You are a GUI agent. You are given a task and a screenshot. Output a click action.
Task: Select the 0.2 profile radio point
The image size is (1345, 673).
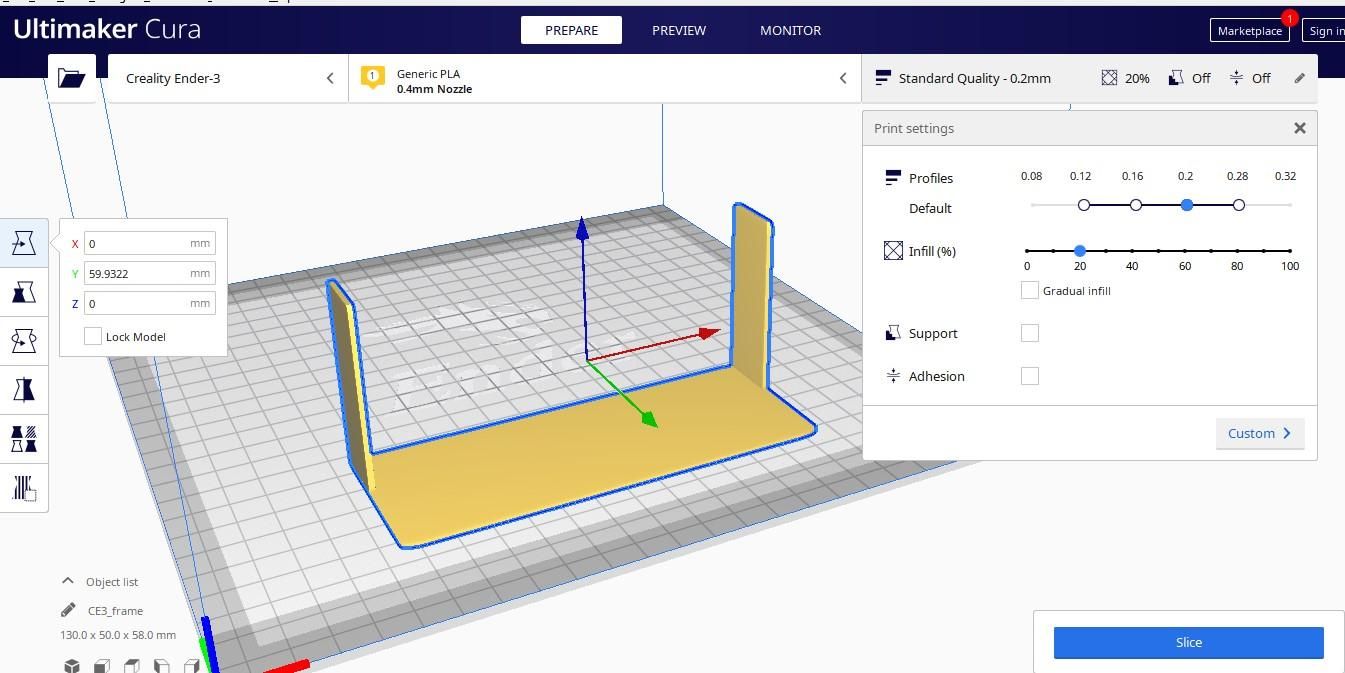(1187, 205)
